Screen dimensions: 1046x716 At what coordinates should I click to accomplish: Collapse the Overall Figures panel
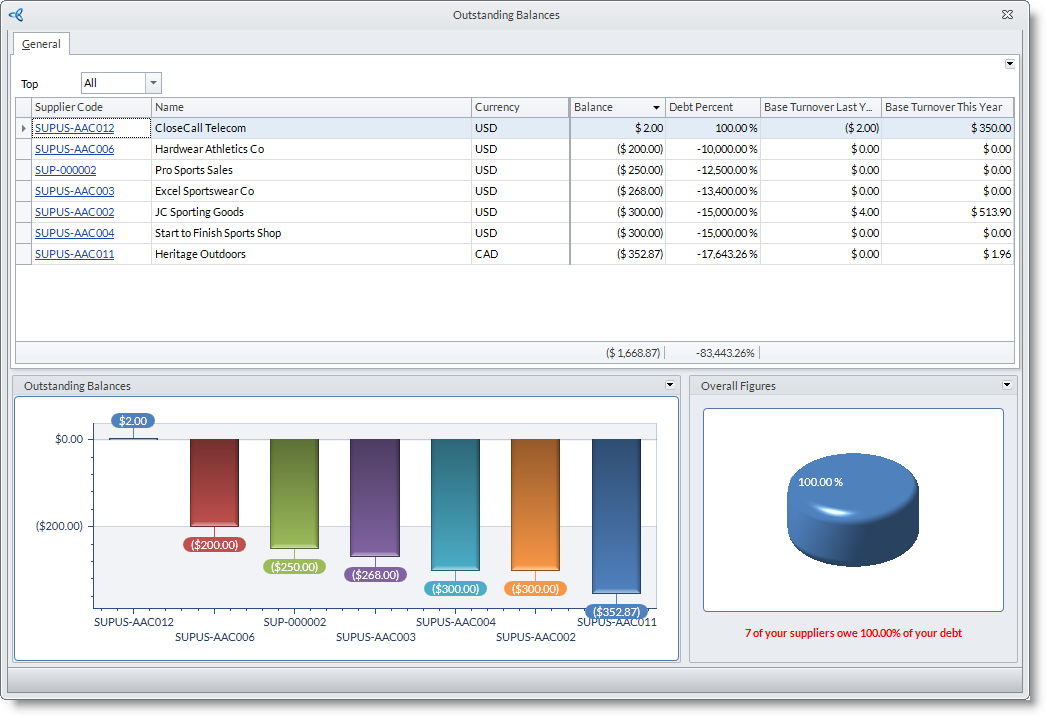(1007, 385)
